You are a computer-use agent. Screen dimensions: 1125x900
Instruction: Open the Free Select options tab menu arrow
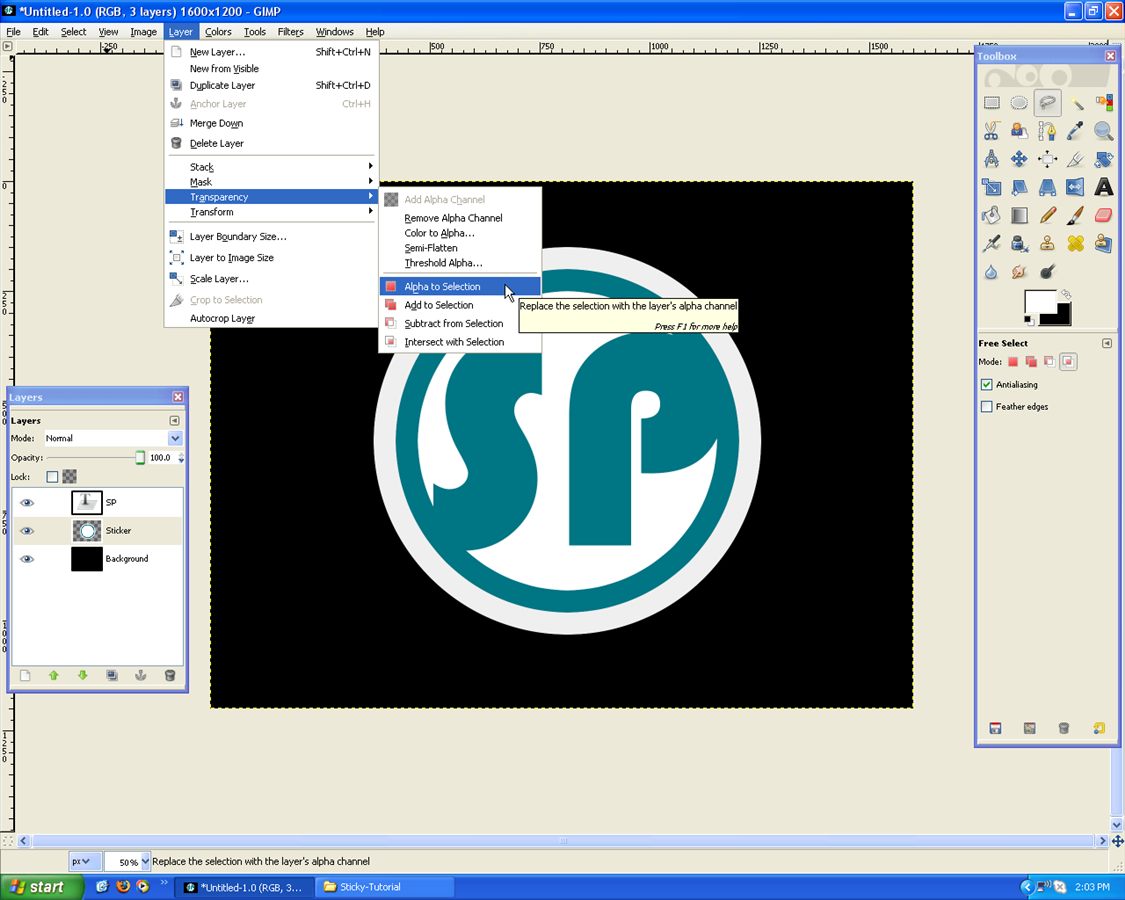[x=1106, y=343]
